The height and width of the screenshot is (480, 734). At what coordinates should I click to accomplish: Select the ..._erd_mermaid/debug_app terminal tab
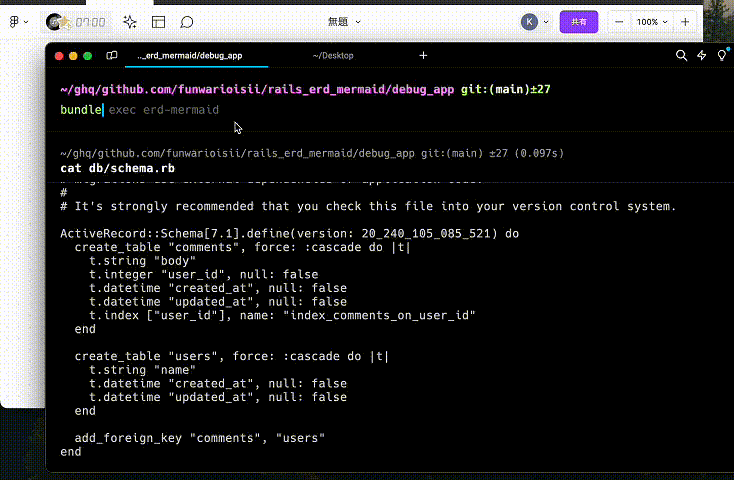(x=197, y=56)
